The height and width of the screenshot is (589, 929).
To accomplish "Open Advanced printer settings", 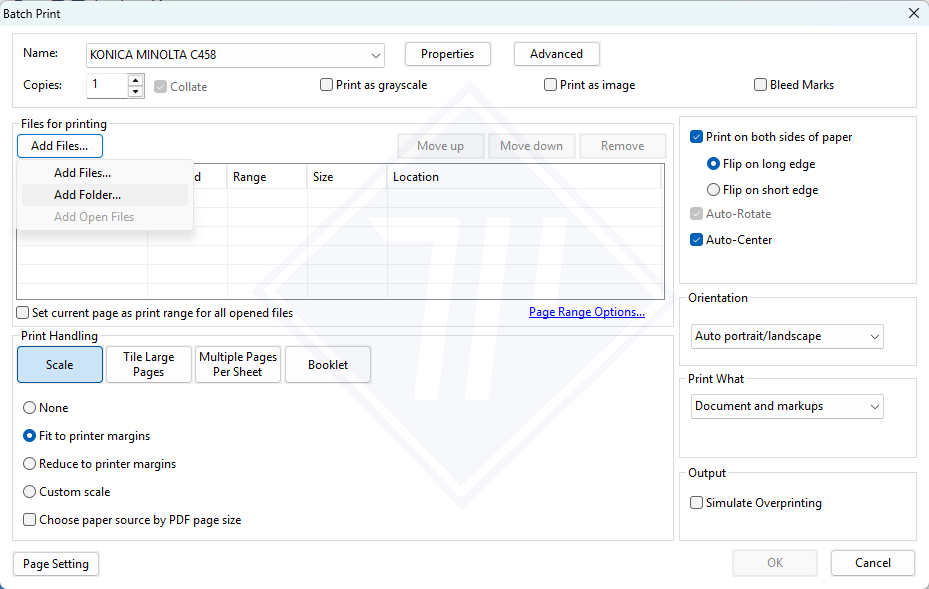I will pos(556,54).
